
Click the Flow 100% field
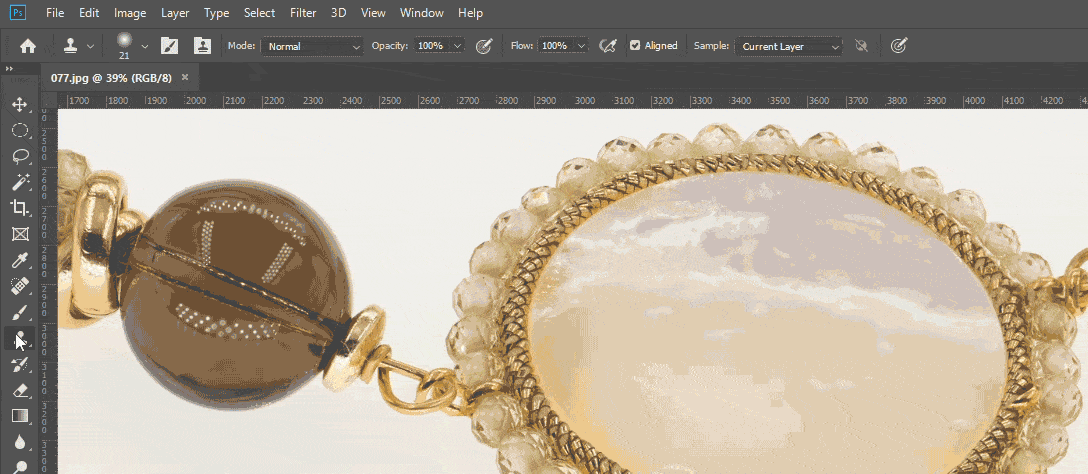[x=555, y=46]
